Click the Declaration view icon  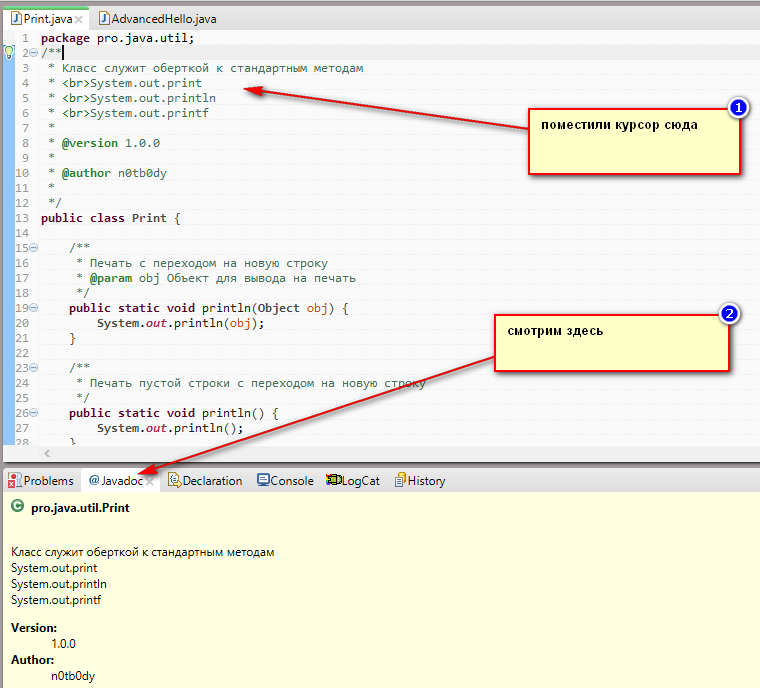[x=174, y=481]
